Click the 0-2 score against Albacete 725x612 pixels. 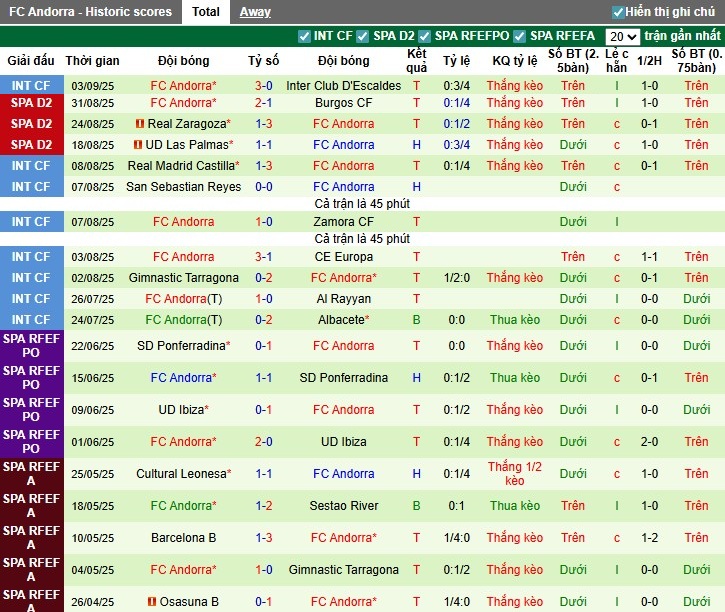[263, 320]
